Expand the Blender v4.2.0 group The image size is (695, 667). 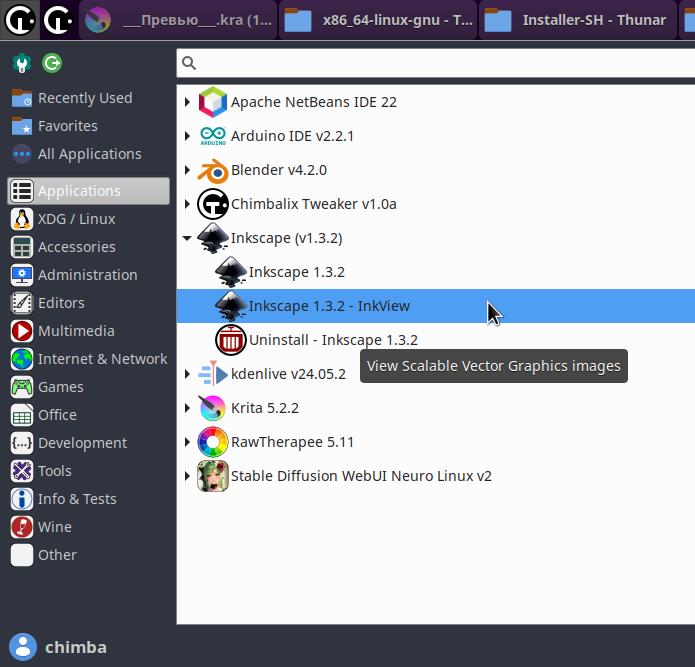point(187,170)
